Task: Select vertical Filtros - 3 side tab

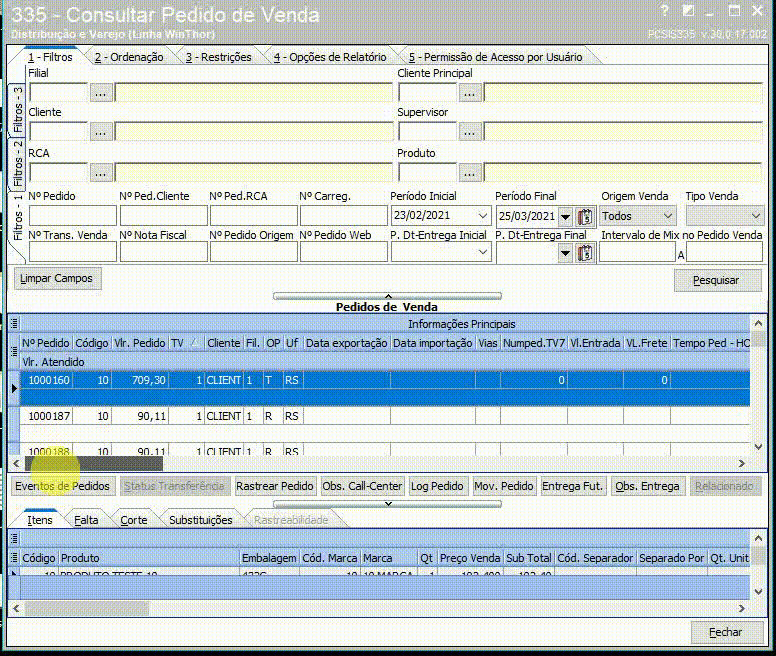Action: click(x=17, y=110)
